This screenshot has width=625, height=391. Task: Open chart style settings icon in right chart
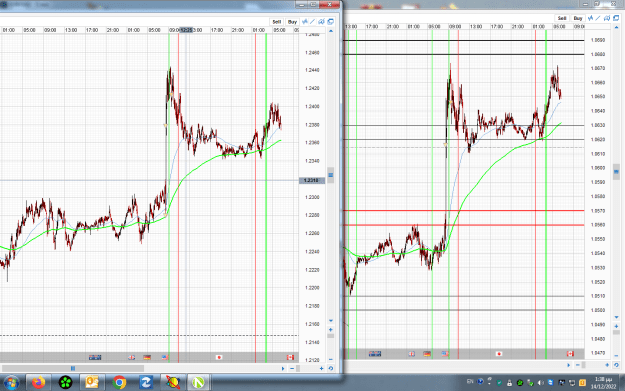tap(607, 18)
